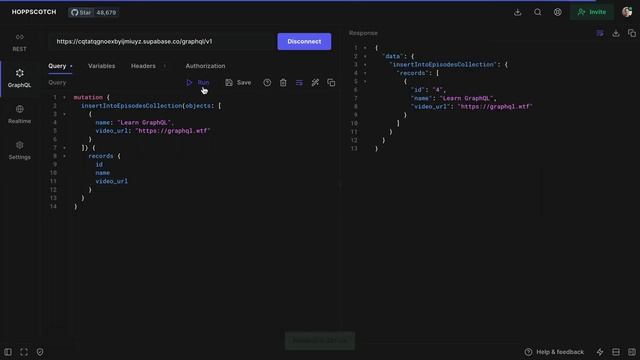
Task: Collapse the object block on query line 3
Action: click(64, 114)
